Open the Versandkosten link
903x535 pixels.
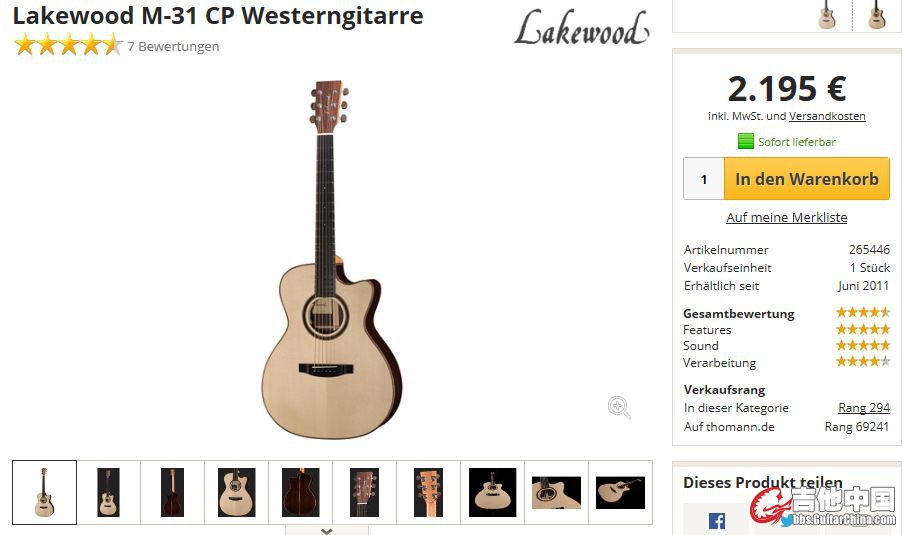coord(827,116)
